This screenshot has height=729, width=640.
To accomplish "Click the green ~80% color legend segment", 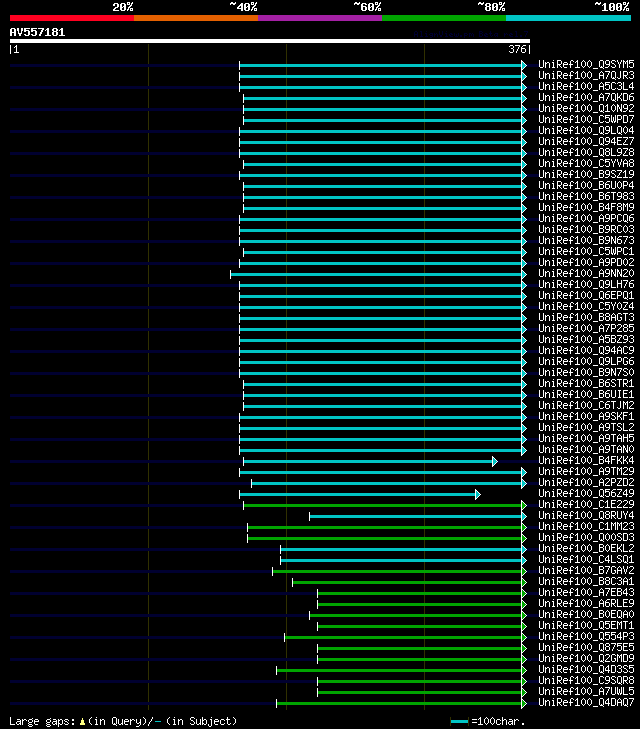I will click(x=444, y=18).
